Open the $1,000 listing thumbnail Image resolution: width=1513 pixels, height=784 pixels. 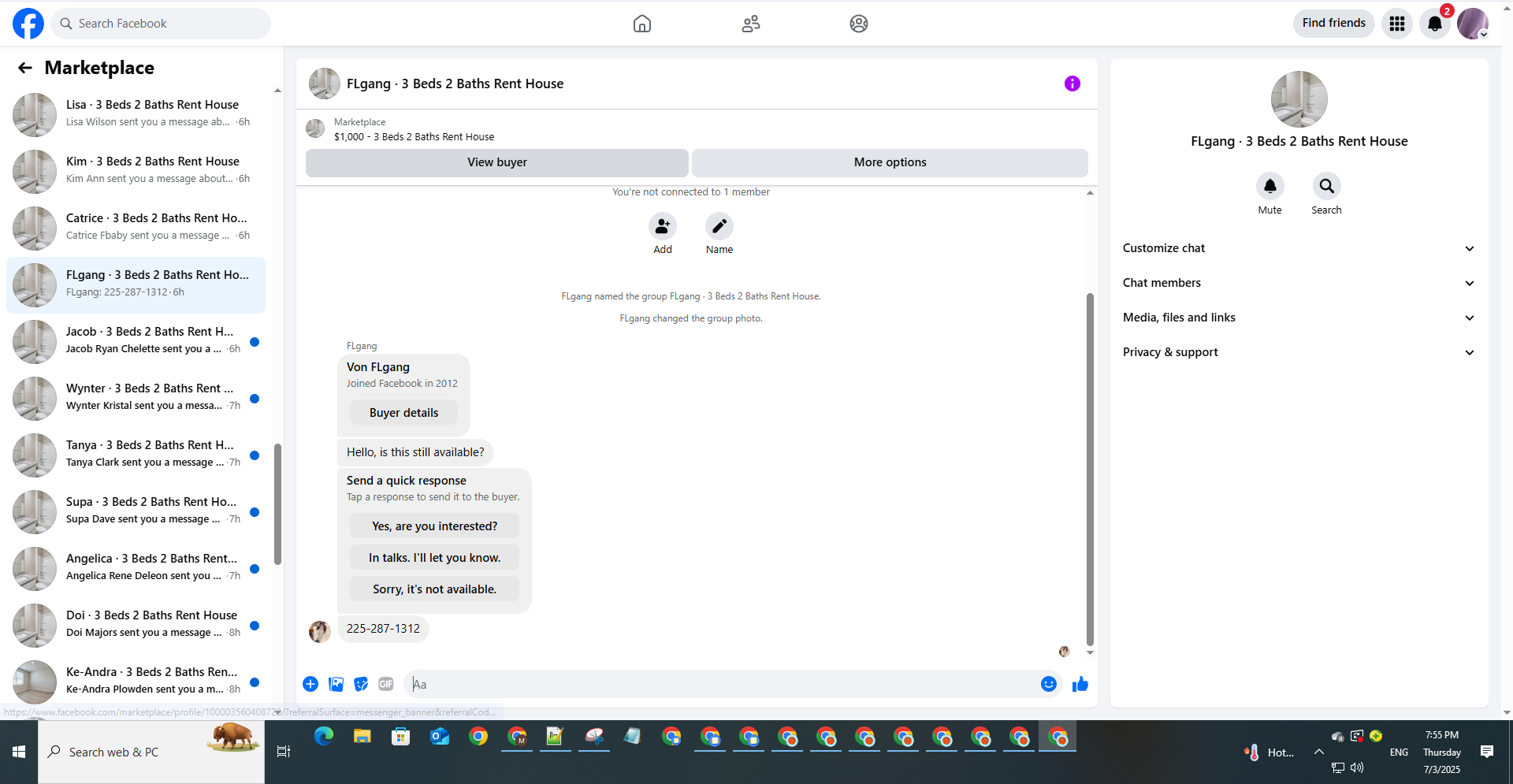(315, 128)
